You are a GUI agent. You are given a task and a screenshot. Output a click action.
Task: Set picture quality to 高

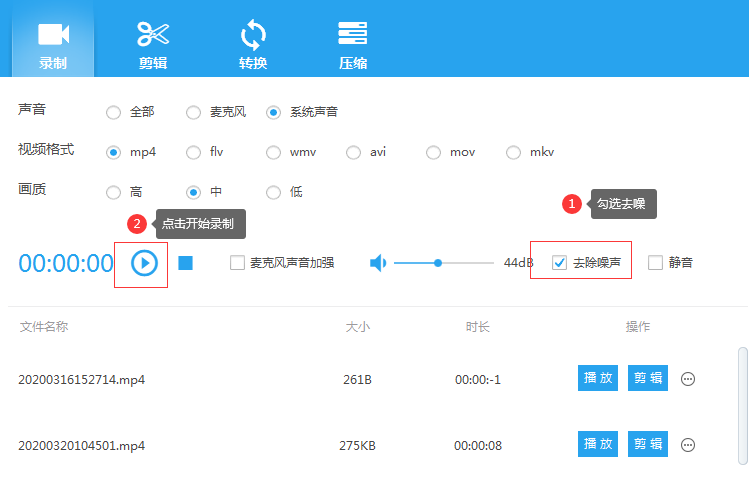tap(114, 192)
